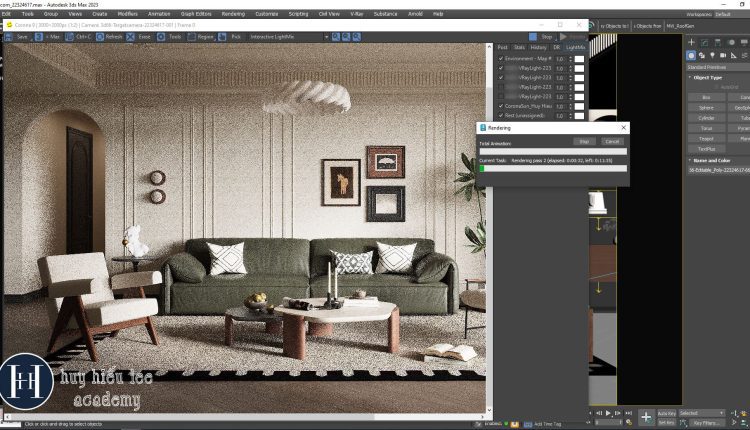Switch to the LightMix tab
The width and height of the screenshot is (750, 430).
[x=575, y=47]
